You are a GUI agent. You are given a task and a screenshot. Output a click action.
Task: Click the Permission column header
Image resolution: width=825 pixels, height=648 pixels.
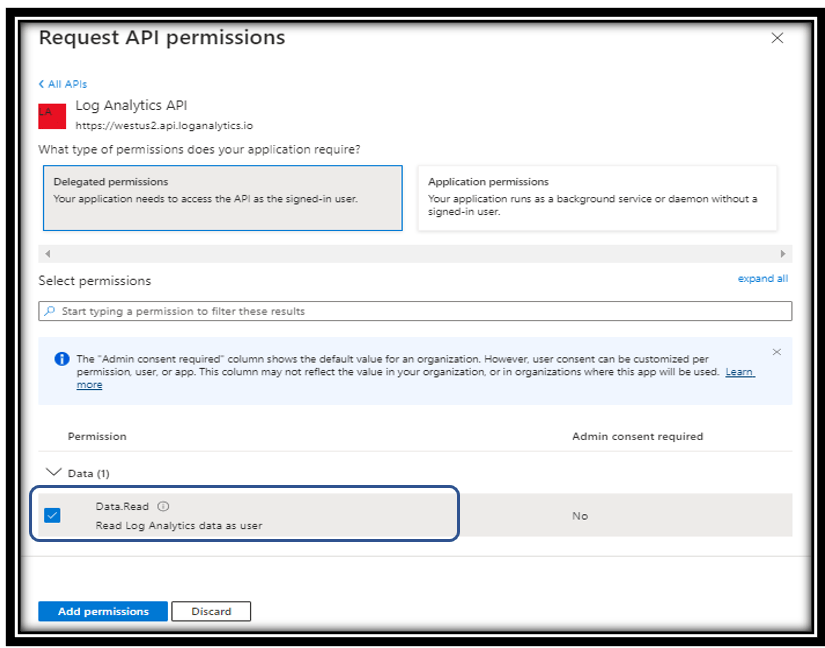(x=97, y=437)
